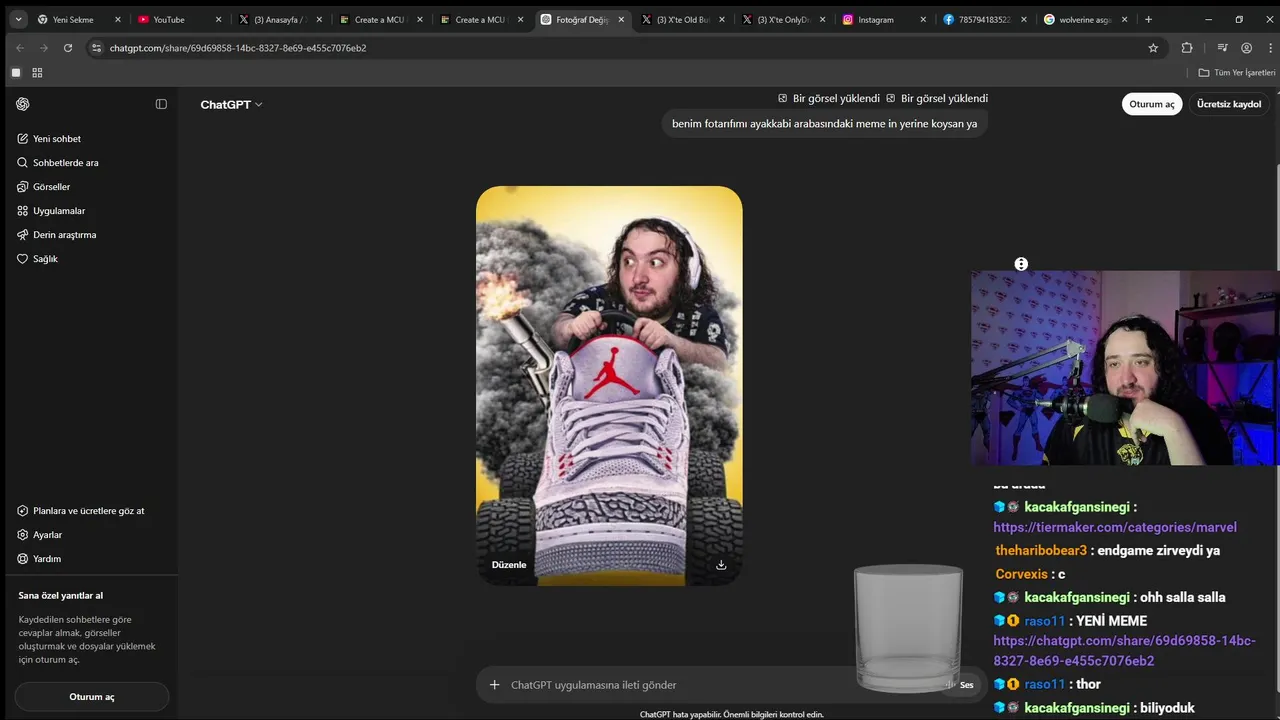Viewport: 1280px width, 720px height.
Task: Click first Bir görsel yüklendi label
Action: (x=829, y=98)
